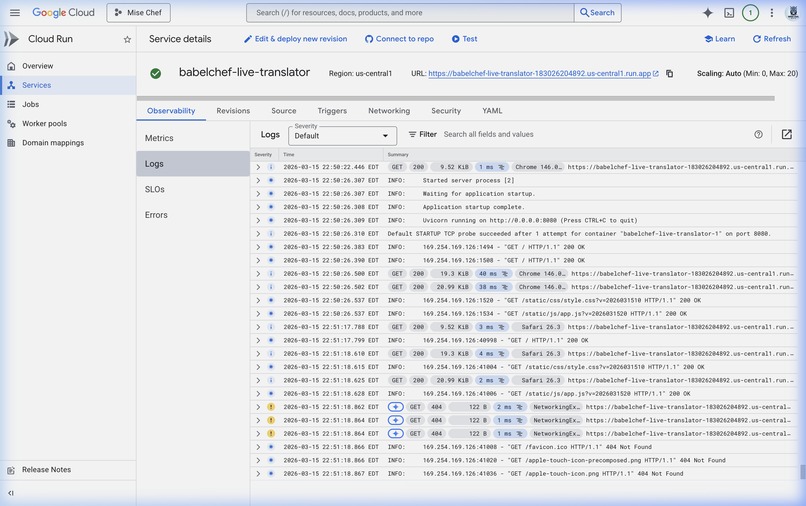Click the Filter icon in logs toolbar
Image resolution: width=806 pixels, height=506 pixels.
pyautogui.click(x=412, y=134)
